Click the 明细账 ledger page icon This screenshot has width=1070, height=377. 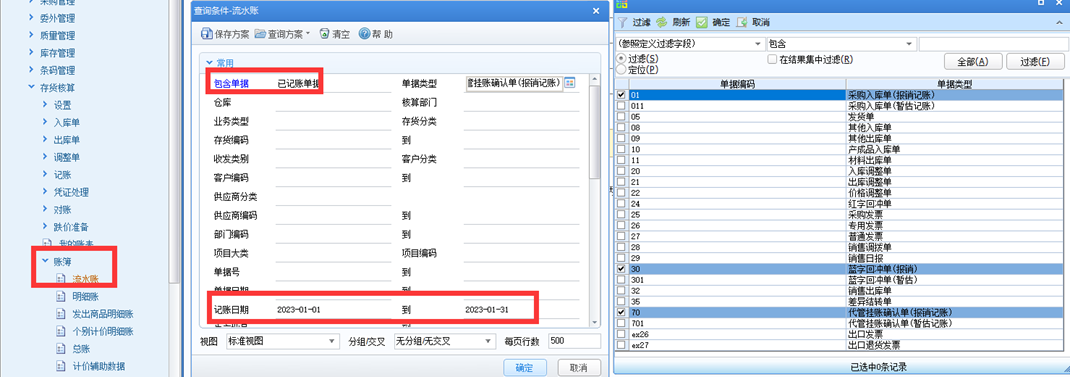[x=61, y=297]
